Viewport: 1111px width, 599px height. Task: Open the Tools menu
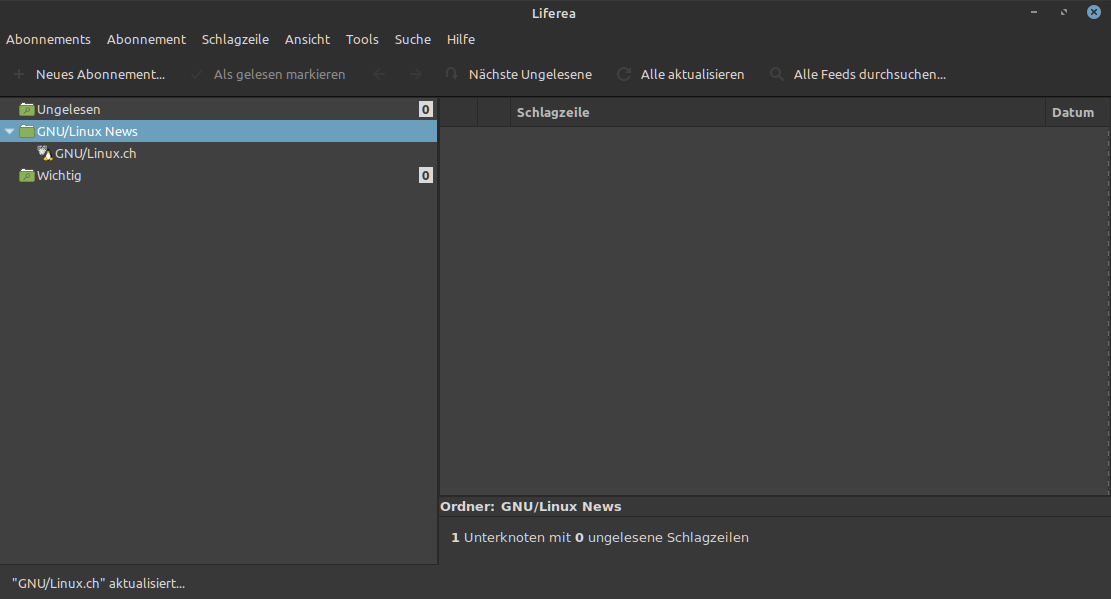point(362,40)
